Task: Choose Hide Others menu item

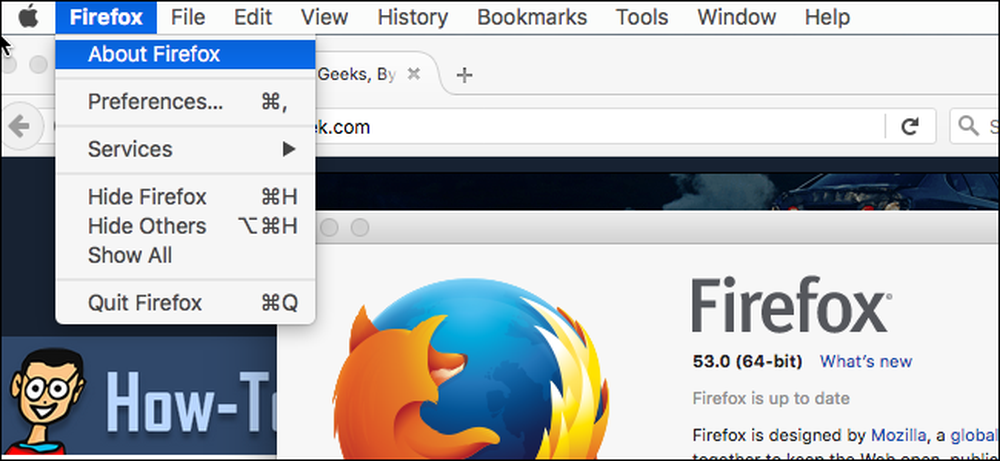Action: 185,226
